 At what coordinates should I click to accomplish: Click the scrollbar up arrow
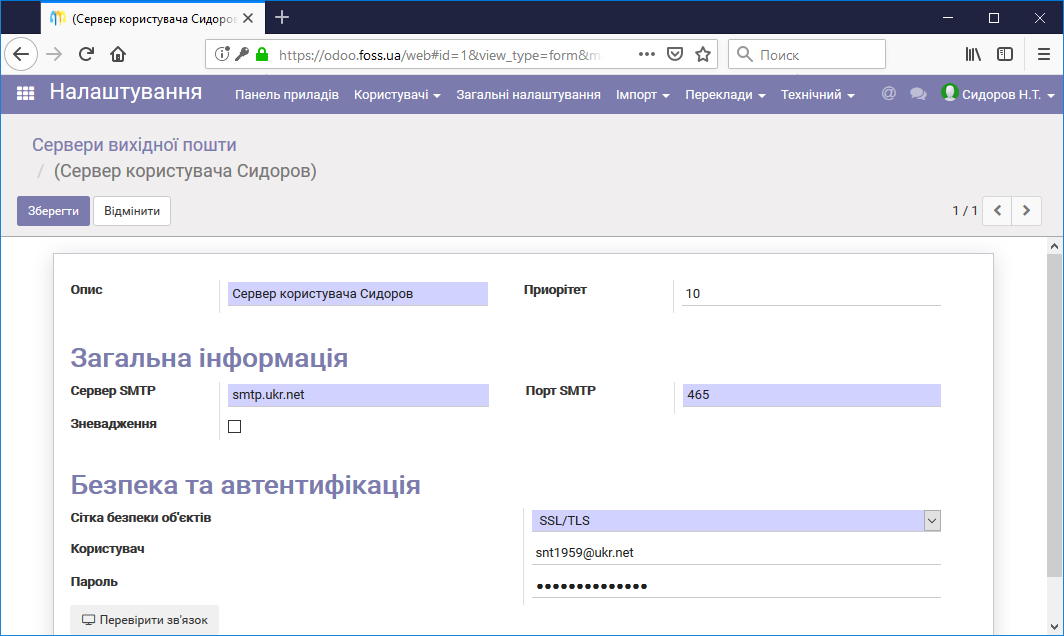tap(1054, 246)
